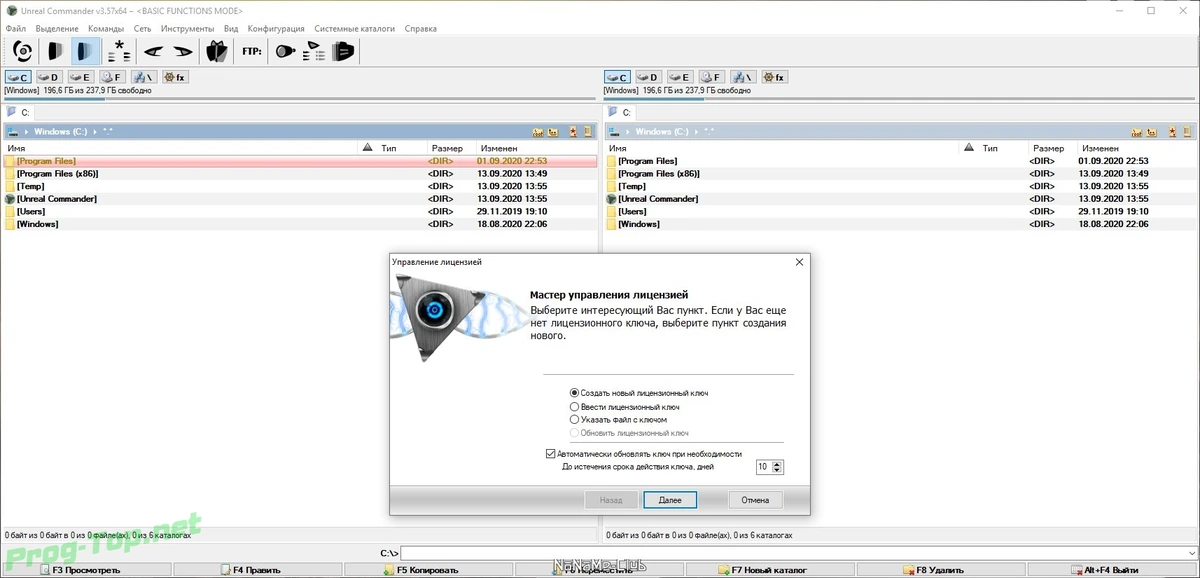This screenshot has height=578, width=1200.
Task: Select drive E in the right panel drive bar
Action: (680, 77)
